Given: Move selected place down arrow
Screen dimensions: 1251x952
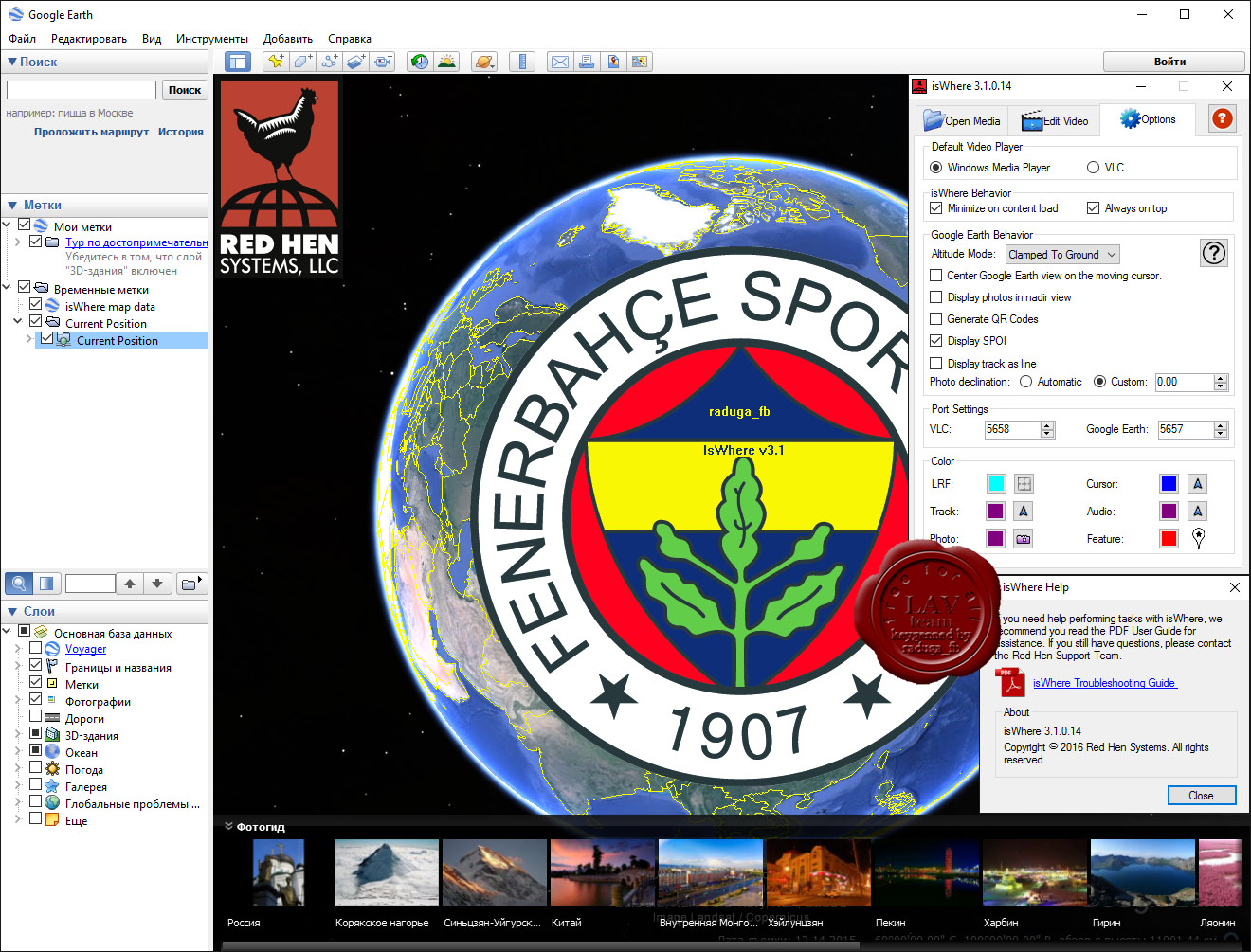Looking at the screenshot, I should pos(157,584).
